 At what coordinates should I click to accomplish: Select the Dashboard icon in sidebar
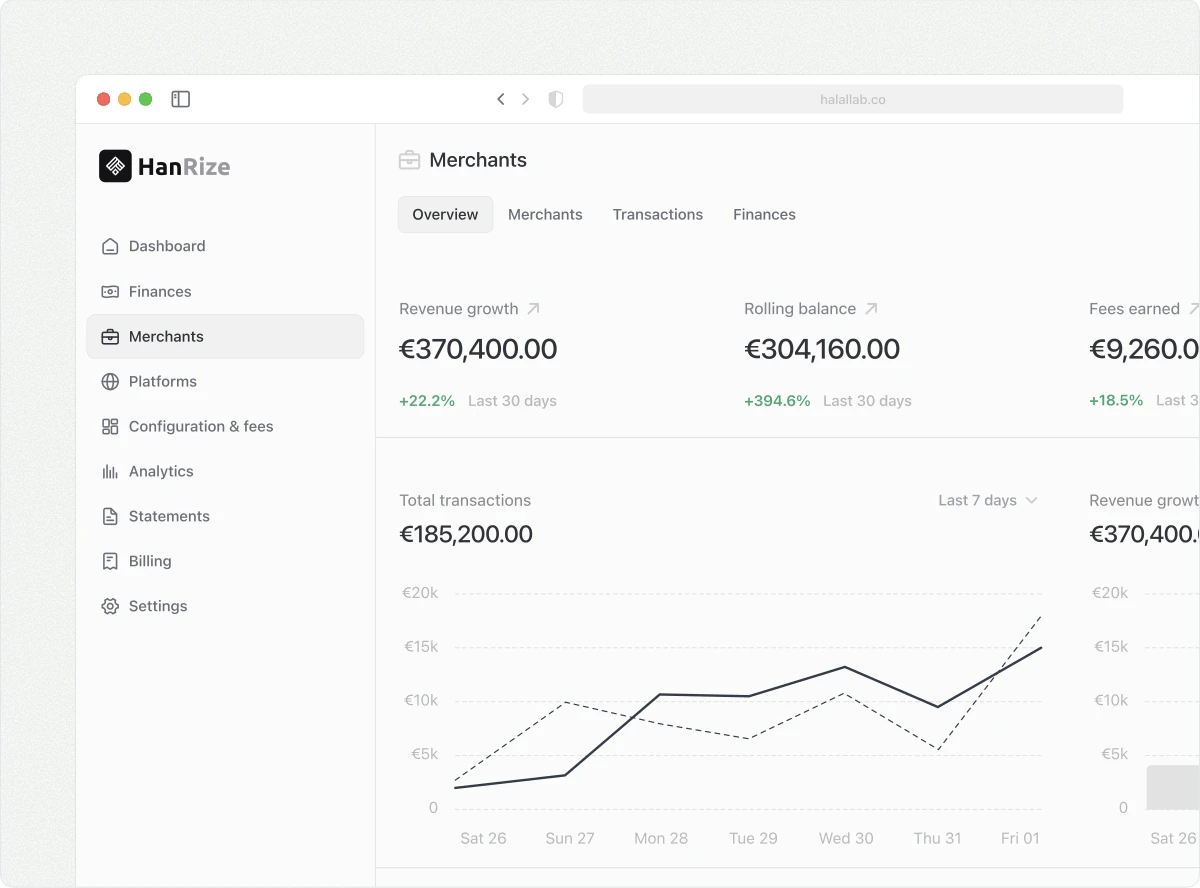pyautogui.click(x=110, y=245)
